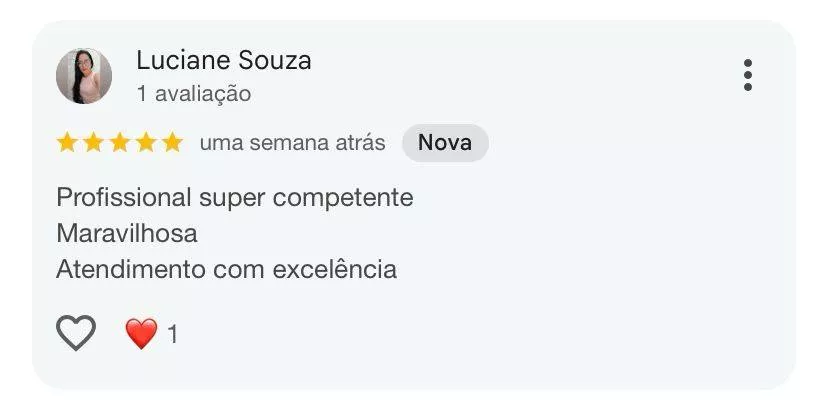
Task: Click the word 'competente' in the review
Action: pos(343,199)
